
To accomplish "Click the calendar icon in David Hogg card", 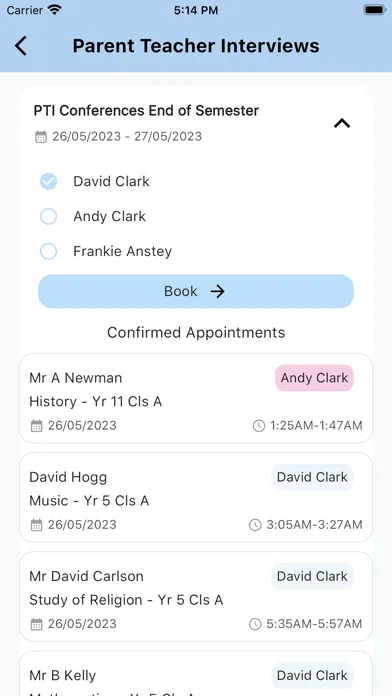I will [36, 525].
